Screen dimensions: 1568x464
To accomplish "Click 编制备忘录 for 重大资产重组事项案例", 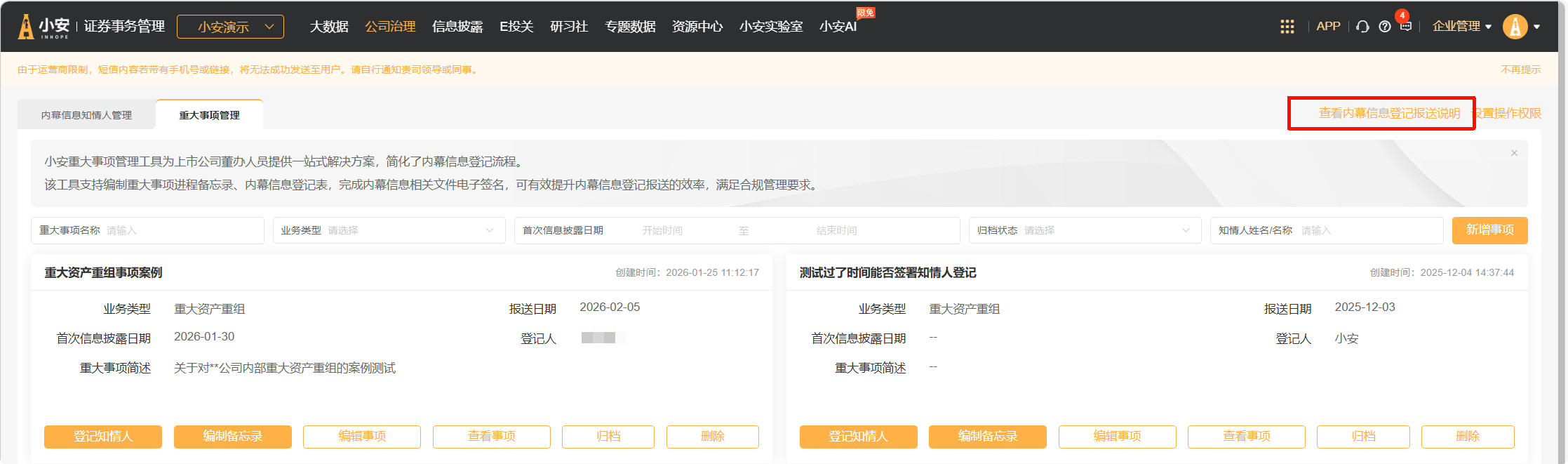I will [233, 437].
